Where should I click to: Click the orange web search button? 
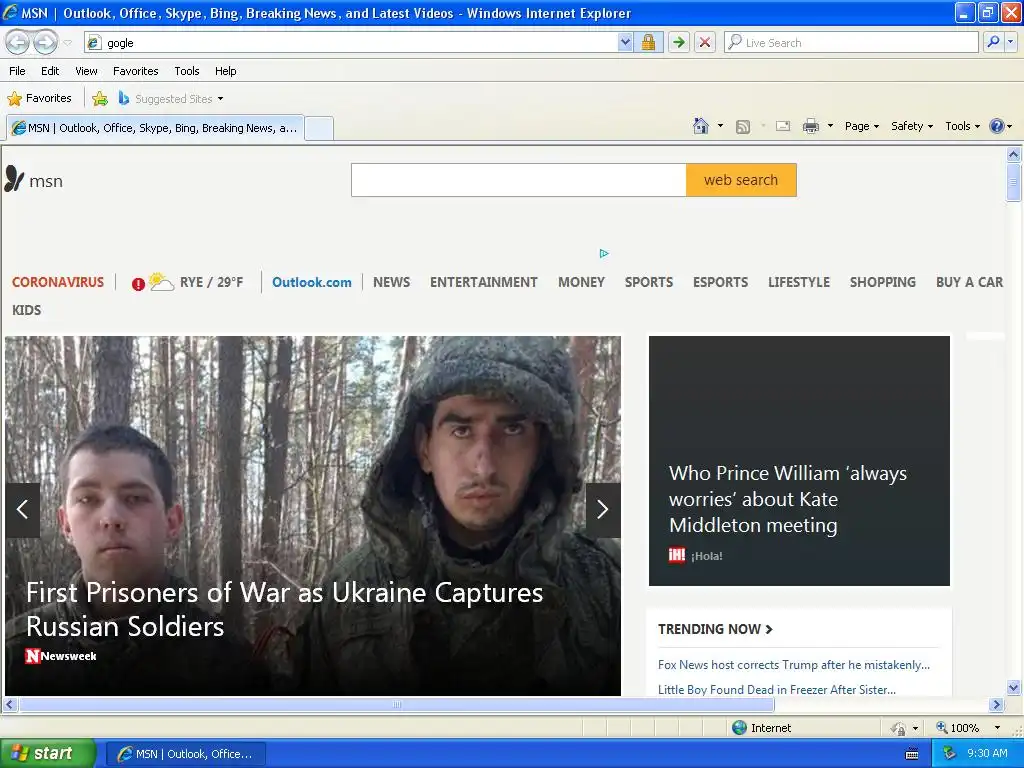741,180
